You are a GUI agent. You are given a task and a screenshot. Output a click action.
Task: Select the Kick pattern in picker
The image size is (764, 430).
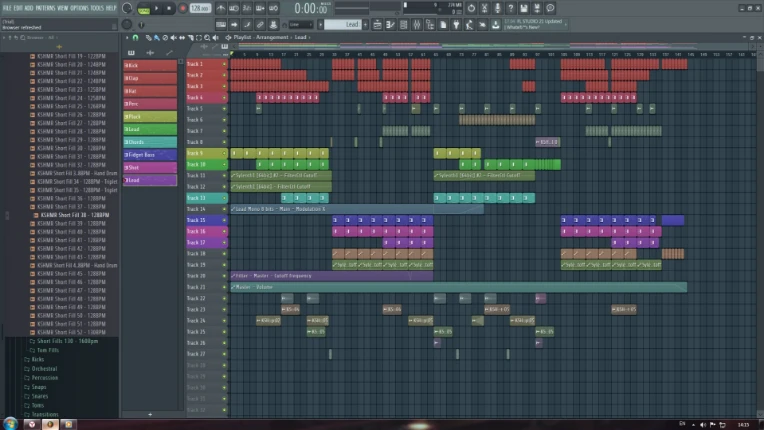pyautogui.click(x=150, y=65)
